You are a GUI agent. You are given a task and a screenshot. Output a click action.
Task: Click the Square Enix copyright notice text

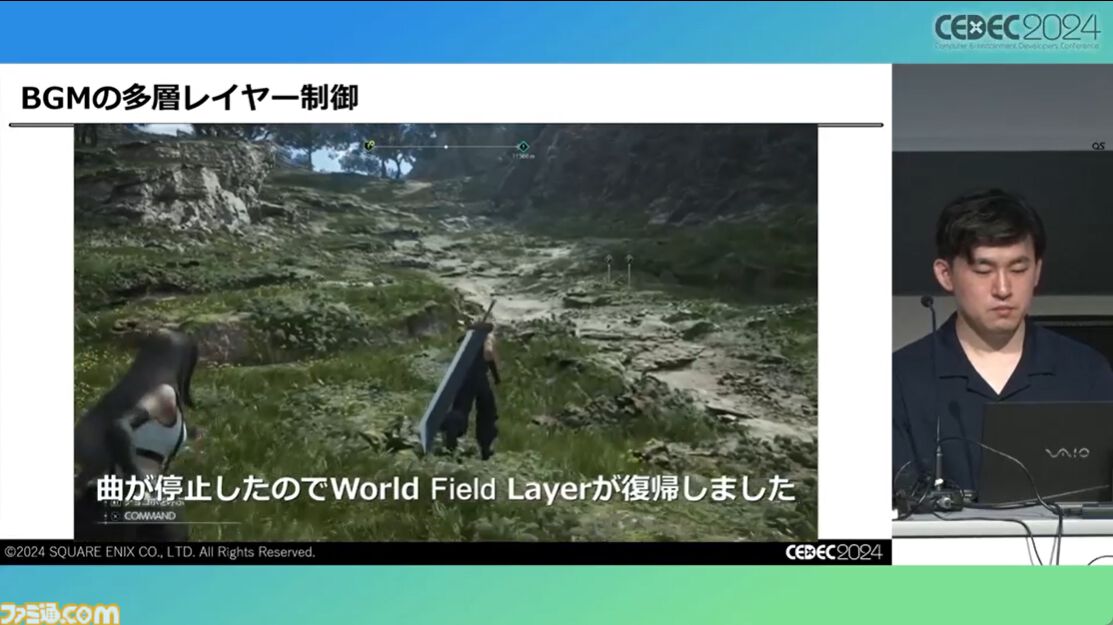click(x=160, y=552)
